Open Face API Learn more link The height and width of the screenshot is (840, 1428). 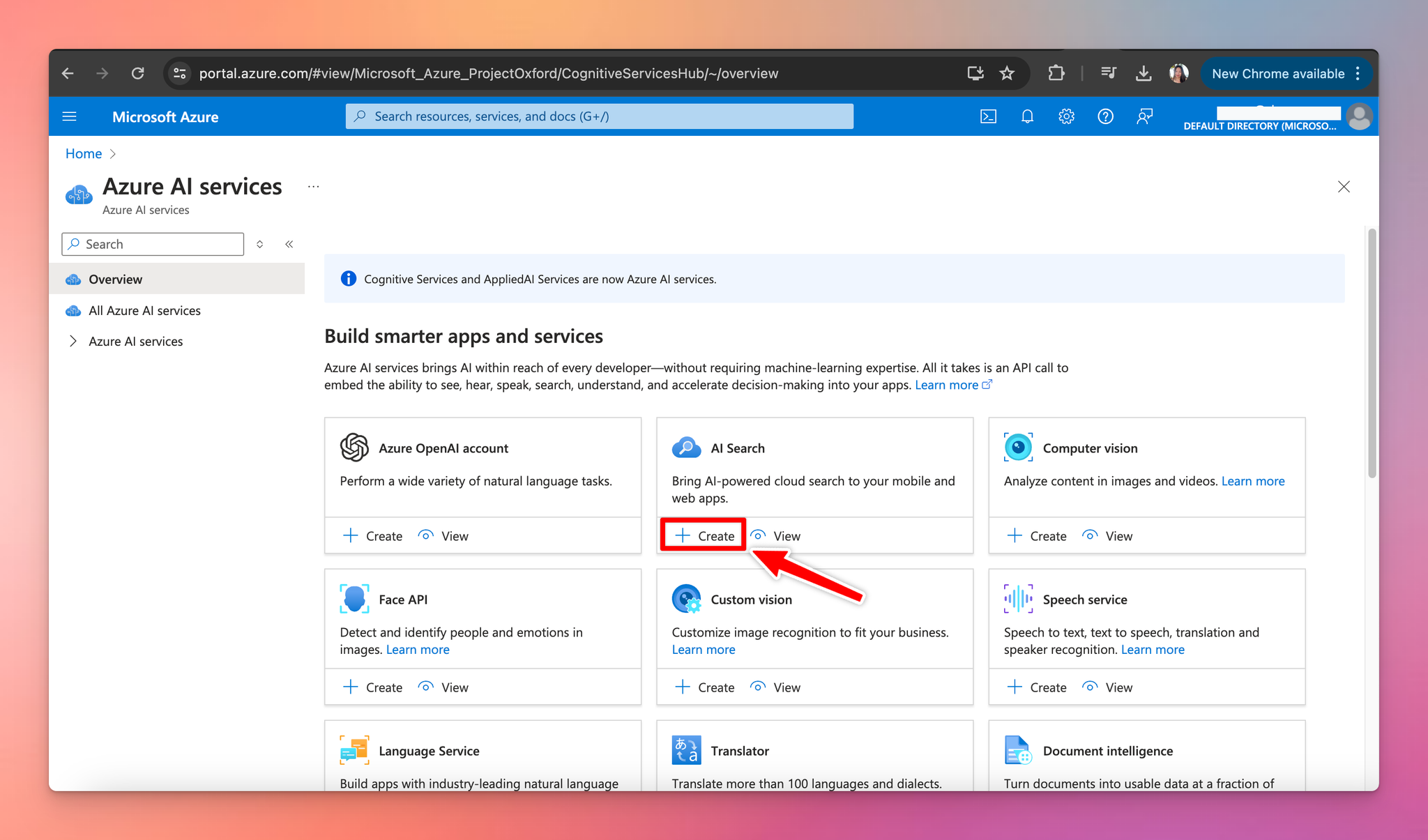tap(418, 649)
